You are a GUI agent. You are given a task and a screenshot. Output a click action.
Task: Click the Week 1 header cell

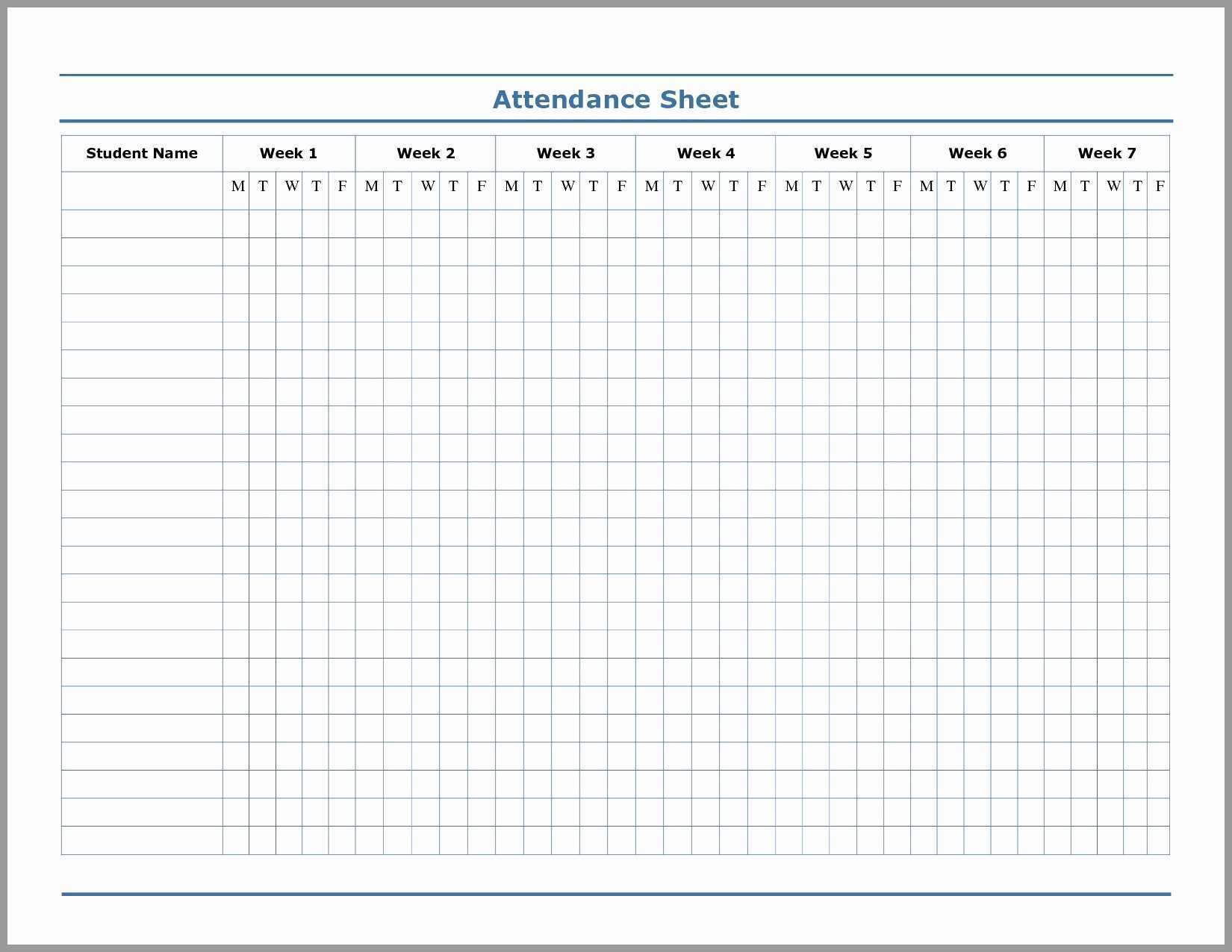click(x=288, y=153)
